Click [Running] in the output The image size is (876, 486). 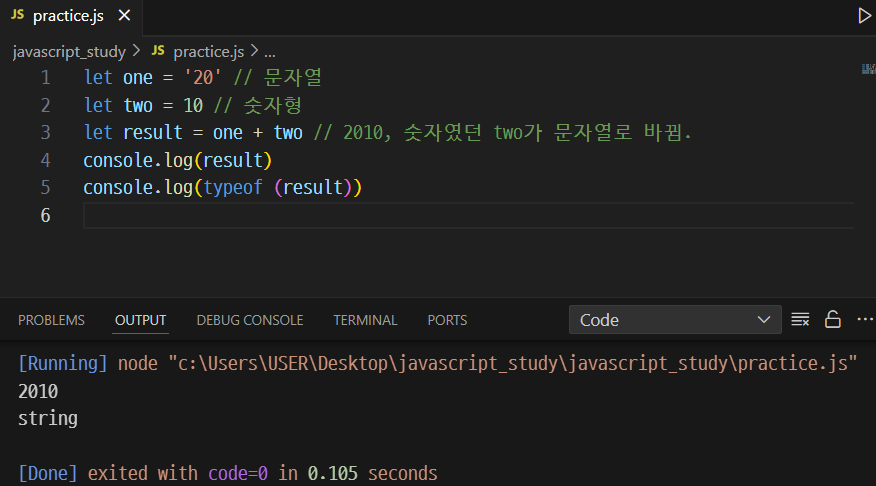click(x=63, y=364)
